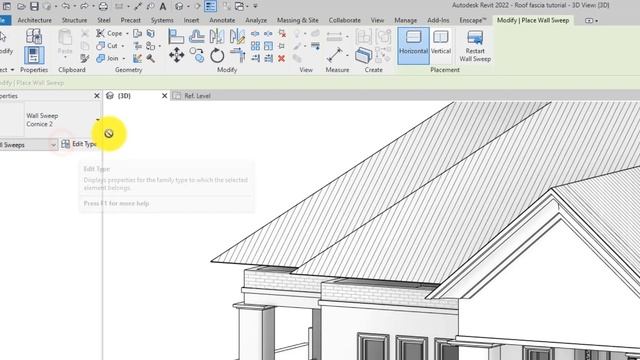640x360 pixels.
Task: Open the Architecture ribbon tab
Action: pos(34,20)
